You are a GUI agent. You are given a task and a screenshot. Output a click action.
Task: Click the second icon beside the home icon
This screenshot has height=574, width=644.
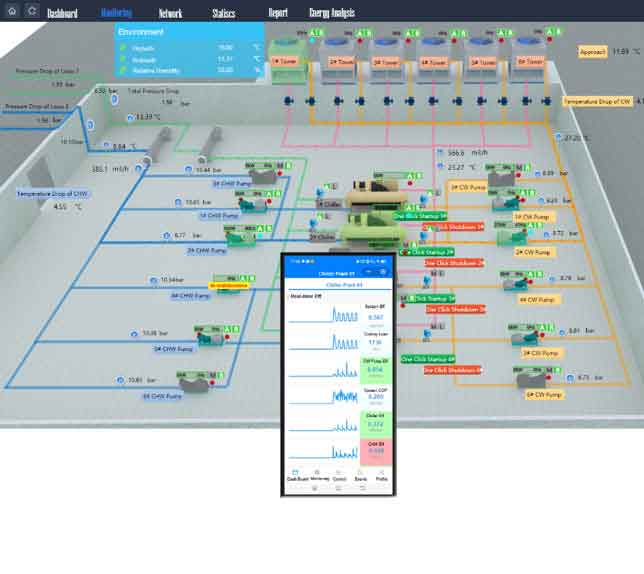(32, 11)
